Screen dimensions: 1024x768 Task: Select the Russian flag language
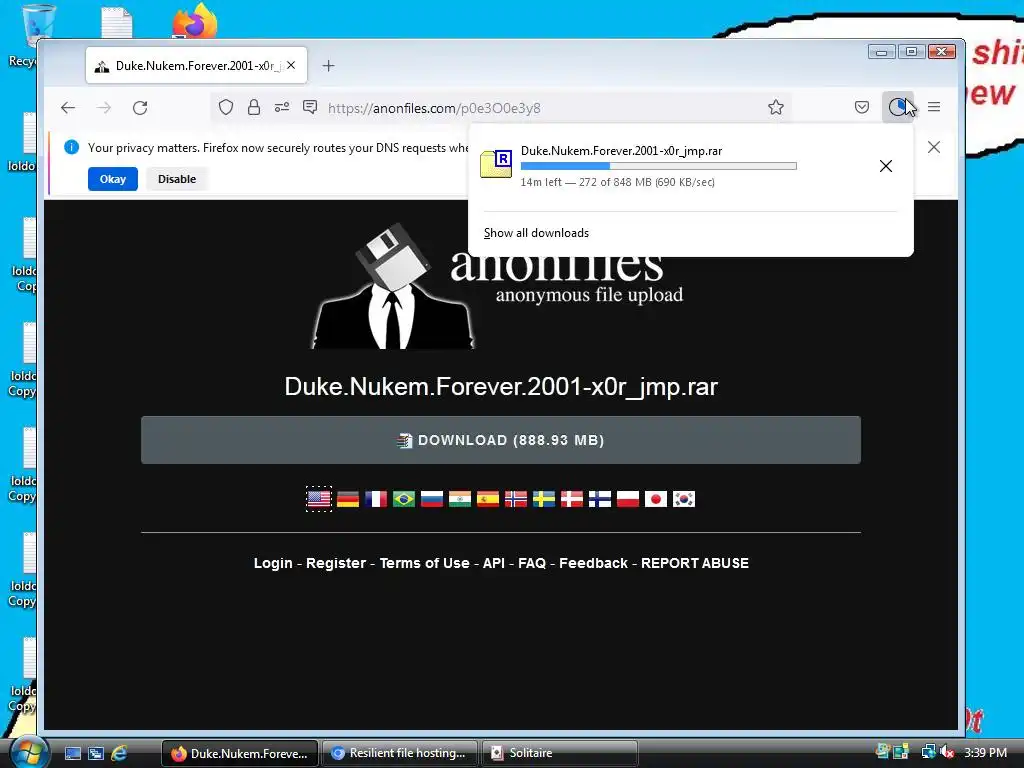[432, 499]
